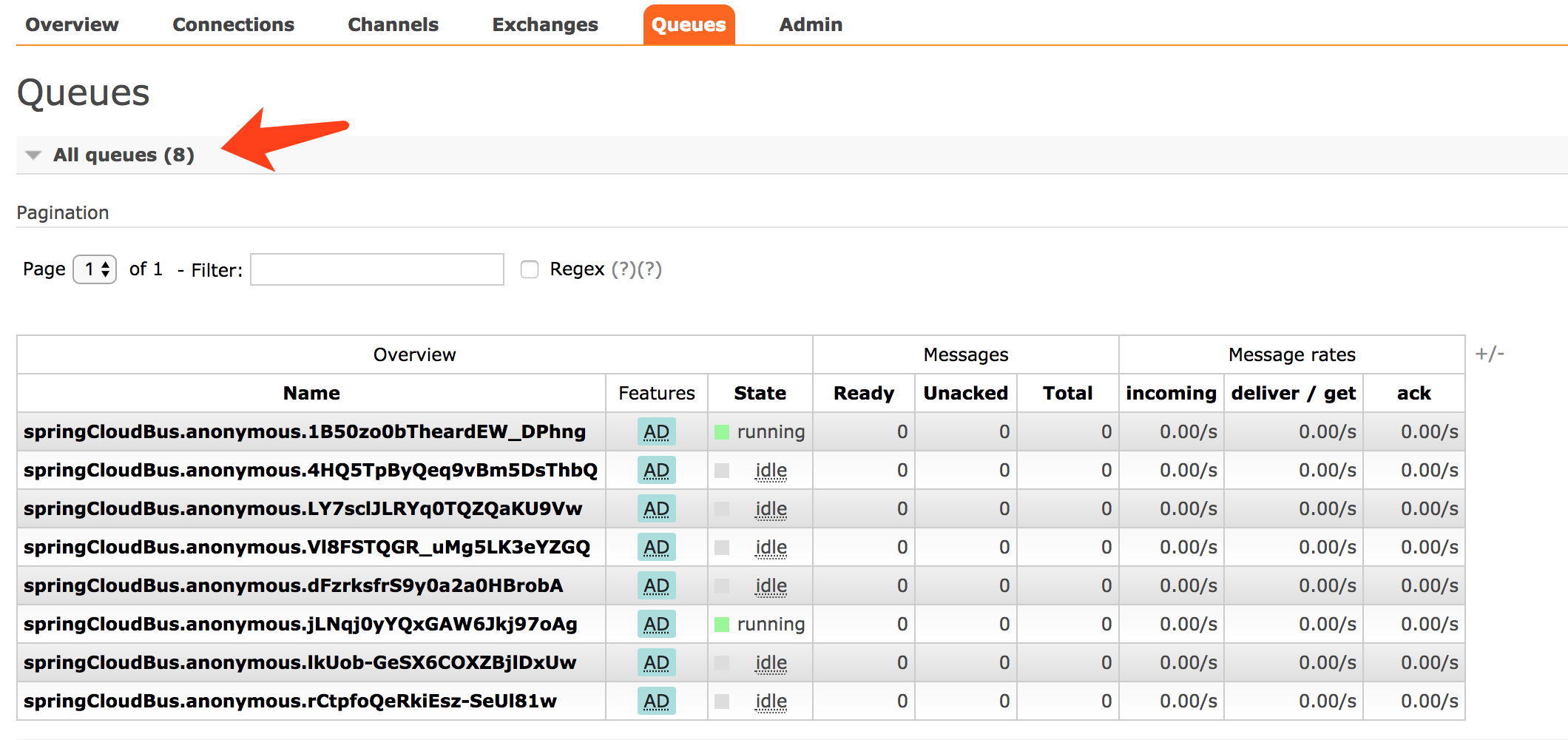Open the Exchanges tab
Screen dimensions: 1568x740
point(545,24)
